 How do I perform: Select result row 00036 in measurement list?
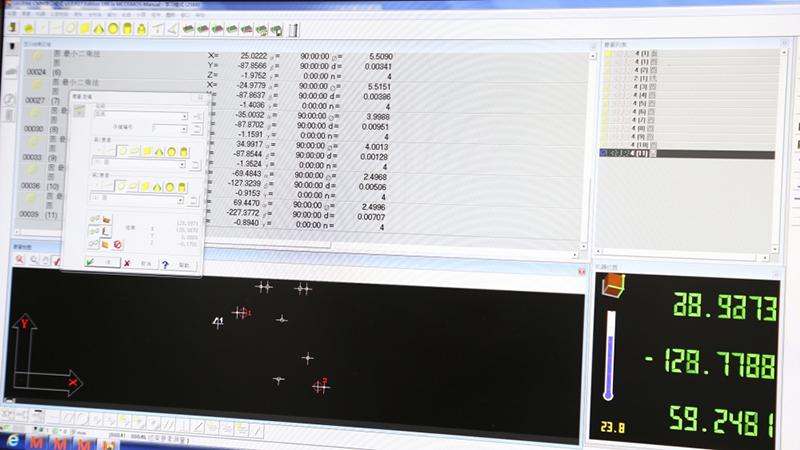point(36,185)
